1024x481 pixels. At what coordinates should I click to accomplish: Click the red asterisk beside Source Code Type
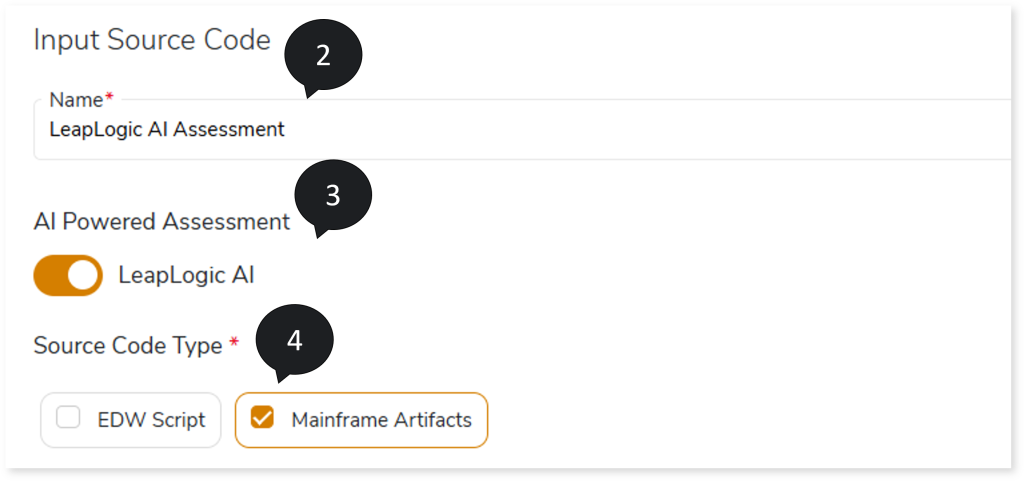point(234,343)
